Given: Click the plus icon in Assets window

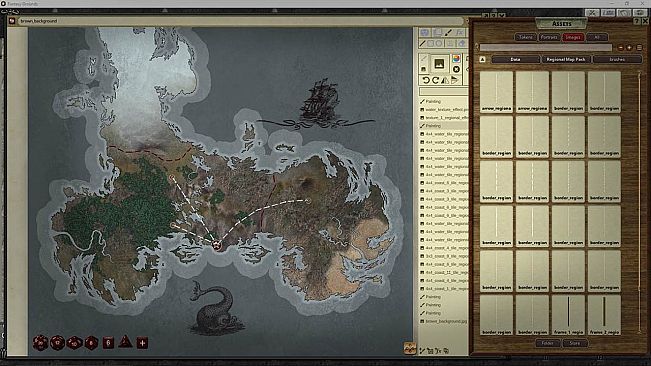Looking at the screenshot, I should pos(629,48).
